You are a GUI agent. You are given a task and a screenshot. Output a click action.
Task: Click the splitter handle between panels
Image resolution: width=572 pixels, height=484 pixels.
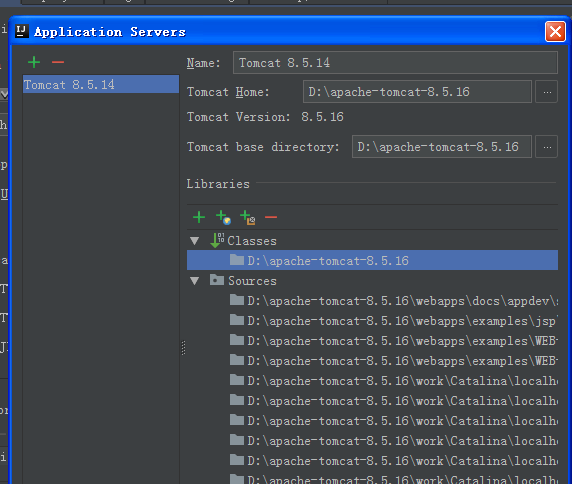click(x=183, y=348)
